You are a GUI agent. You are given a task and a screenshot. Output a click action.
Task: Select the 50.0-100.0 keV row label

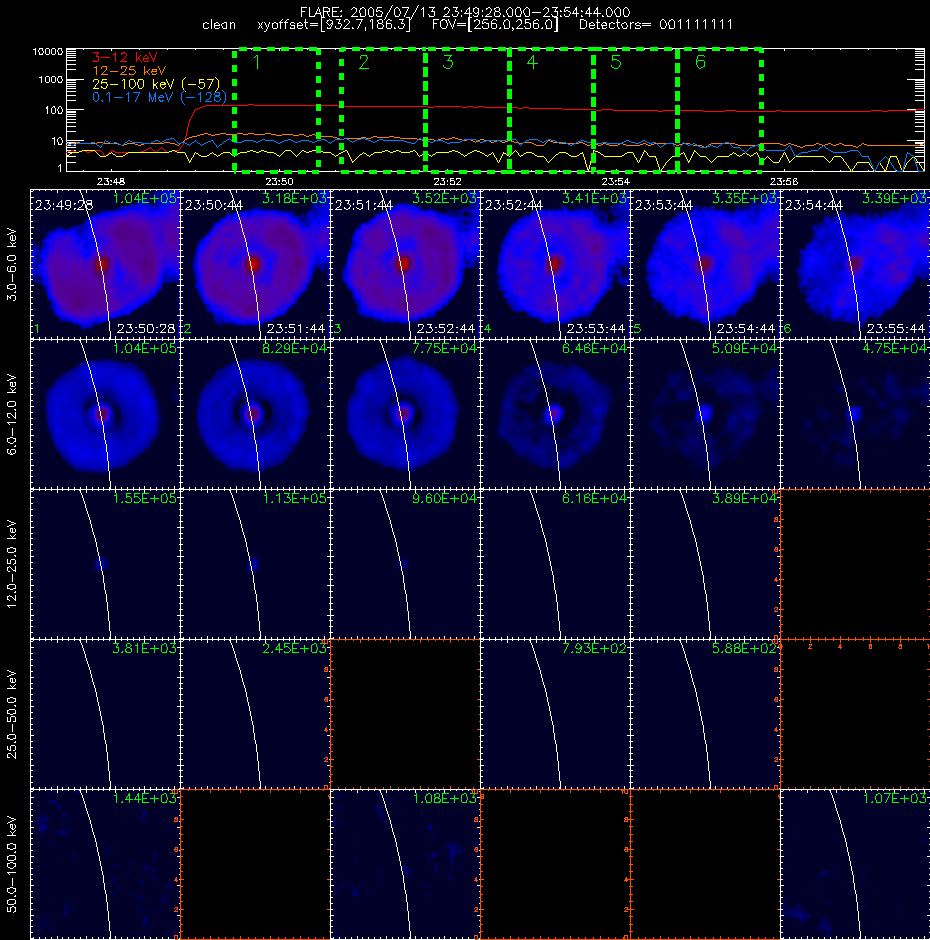point(13,864)
